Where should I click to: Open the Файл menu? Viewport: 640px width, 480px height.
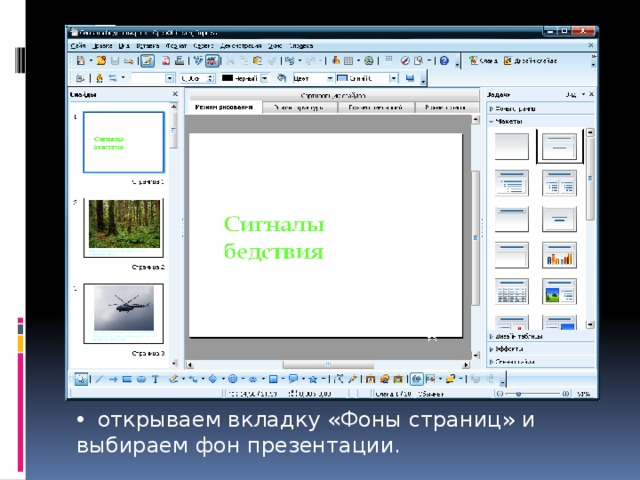click(78, 46)
